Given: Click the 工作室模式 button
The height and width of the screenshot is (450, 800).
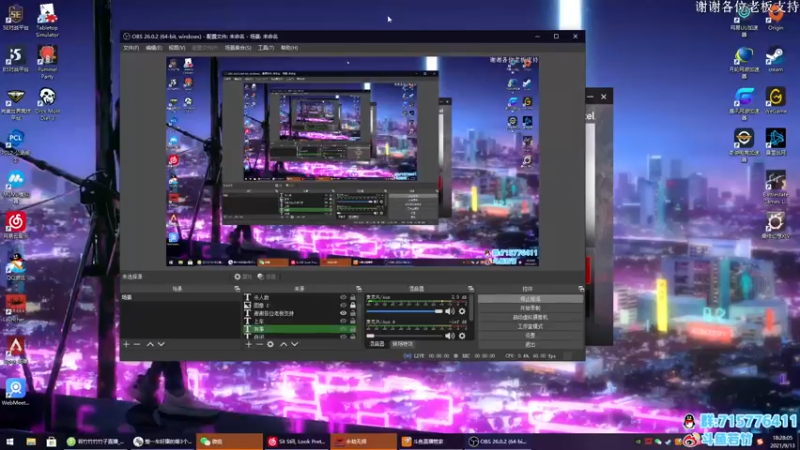Looking at the screenshot, I should click(530, 327).
